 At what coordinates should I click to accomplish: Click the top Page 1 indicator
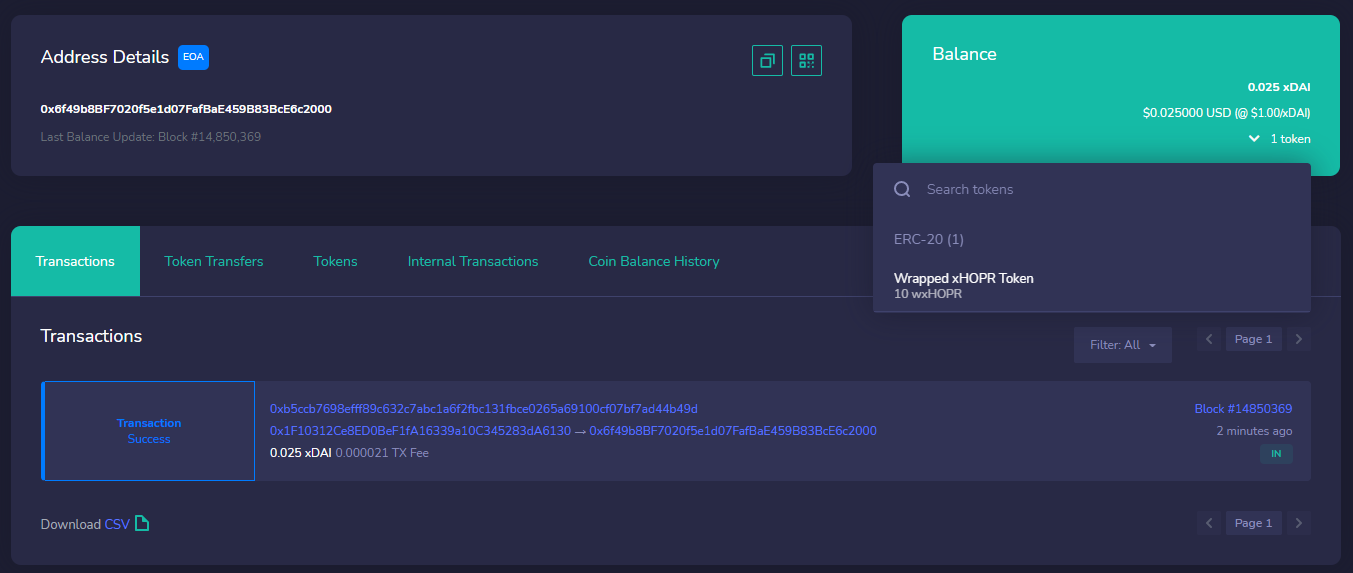[x=1254, y=339]
